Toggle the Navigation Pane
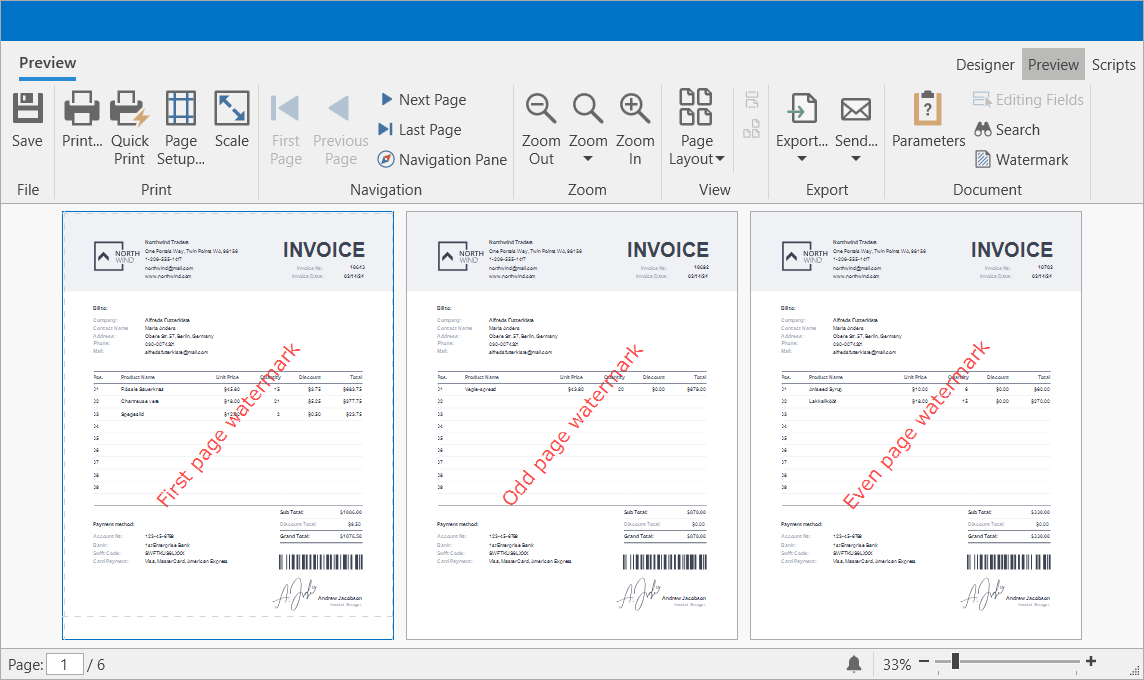This screenshot has width=1144, height=680. 442,159
